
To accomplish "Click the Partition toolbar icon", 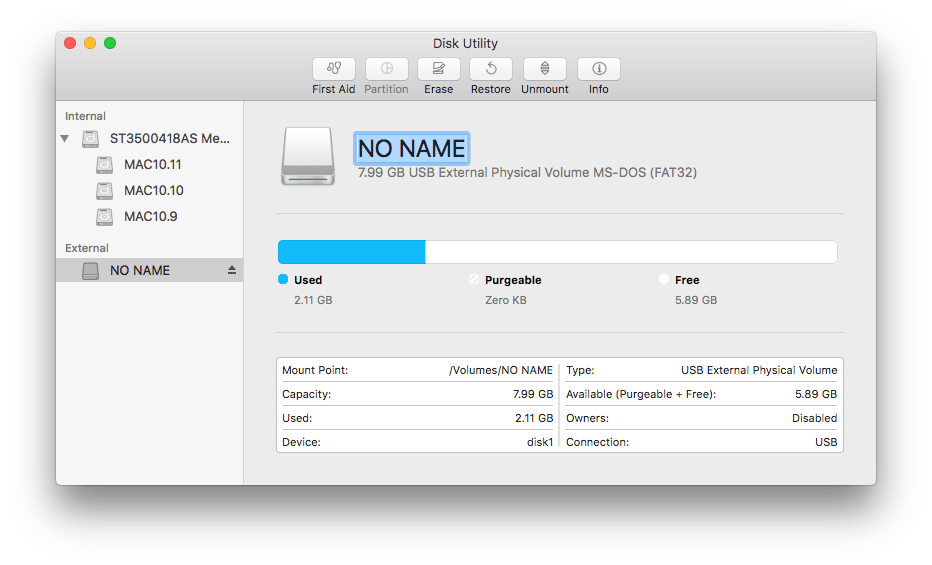I will pyautogui.click(x=386, y=69).
